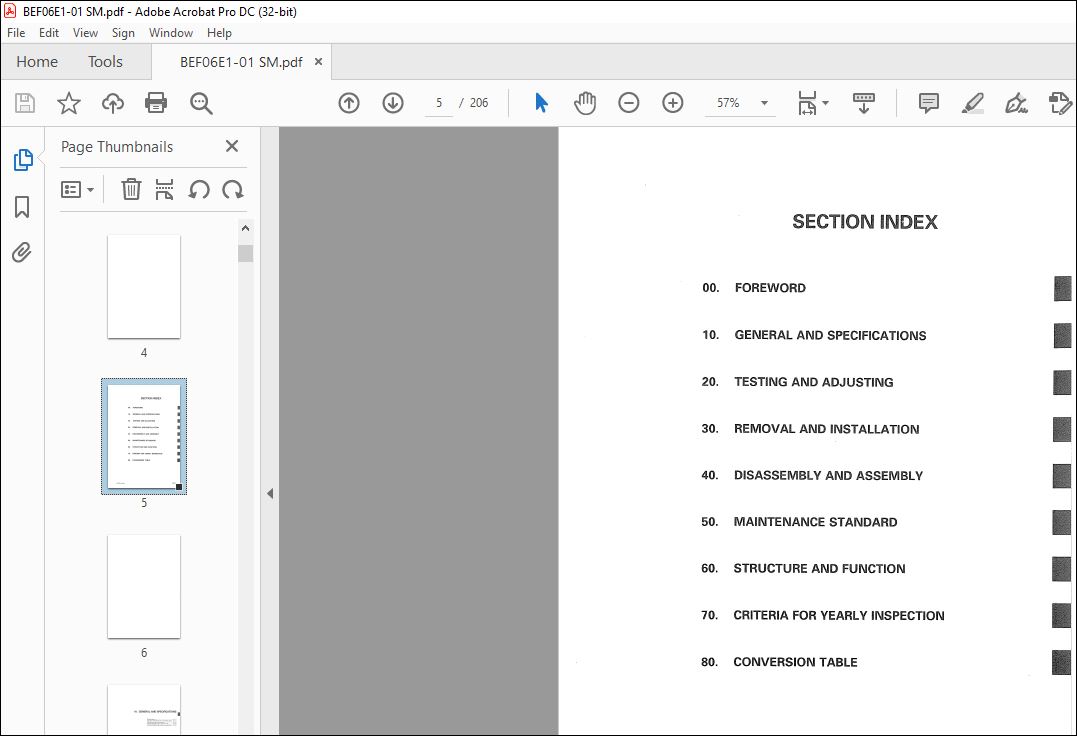This screenshot has height=736, width=1077.
Task: Select page 4 thumbnail
Action: [x=144, y=286]
